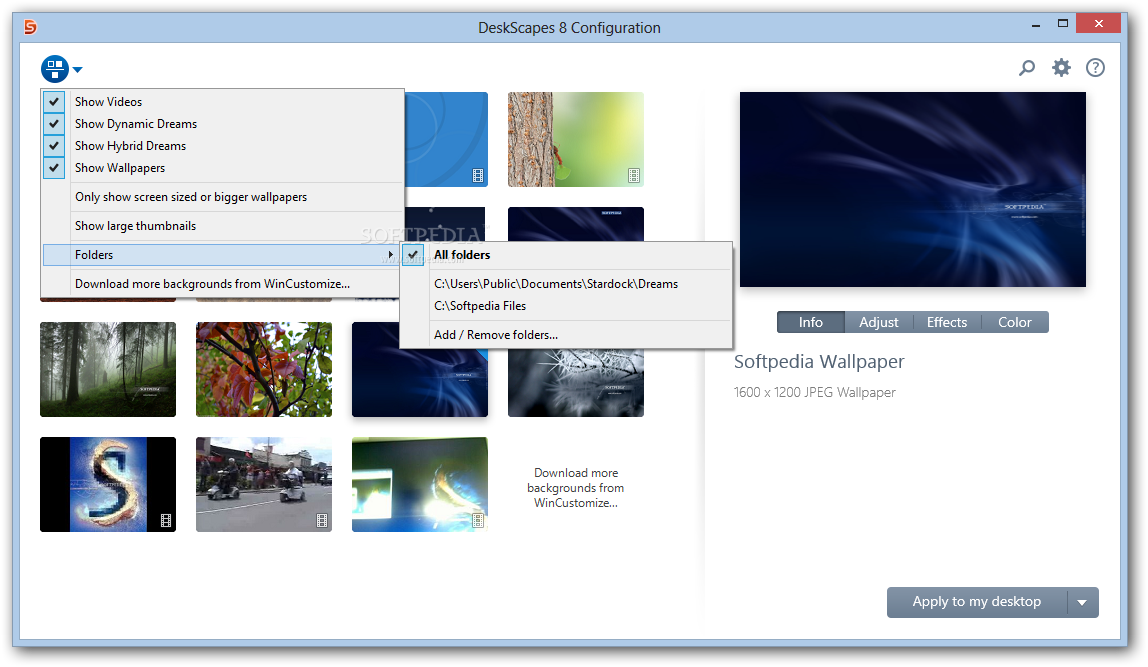The height and width of the screenshot is (667, 1148).
Task: Click Download more backgrounds link in grid
Action: tap(575, 488)
